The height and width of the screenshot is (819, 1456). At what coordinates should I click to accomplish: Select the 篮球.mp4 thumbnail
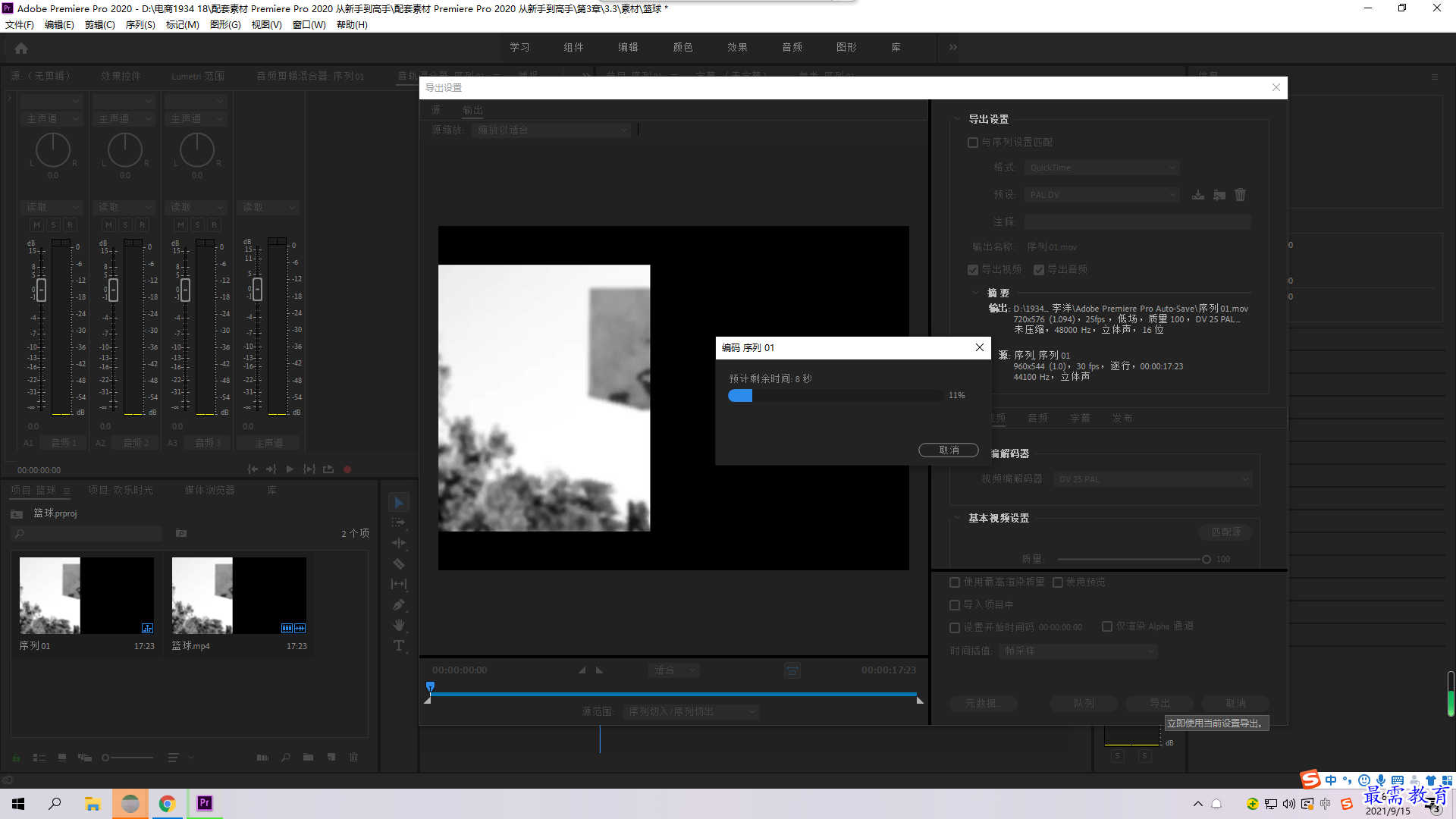[239, 596]
